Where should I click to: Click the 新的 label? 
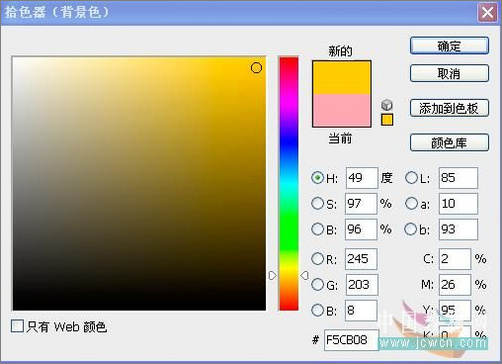(340, 51)
